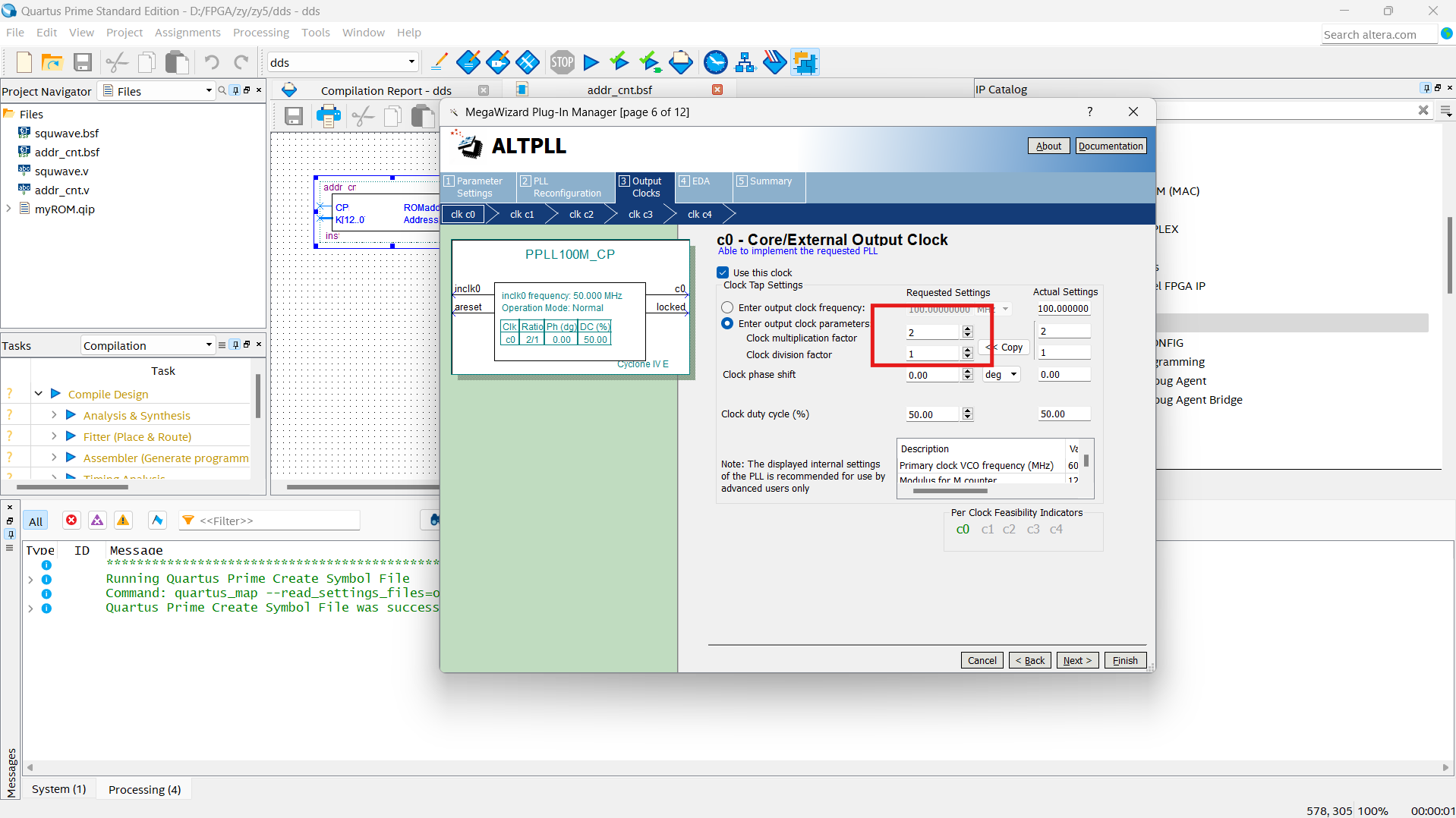Viewport: 1456px width, 818px height.
Task: Open the Tools menu
Action: pyautogui.click(x=315, y=33)
